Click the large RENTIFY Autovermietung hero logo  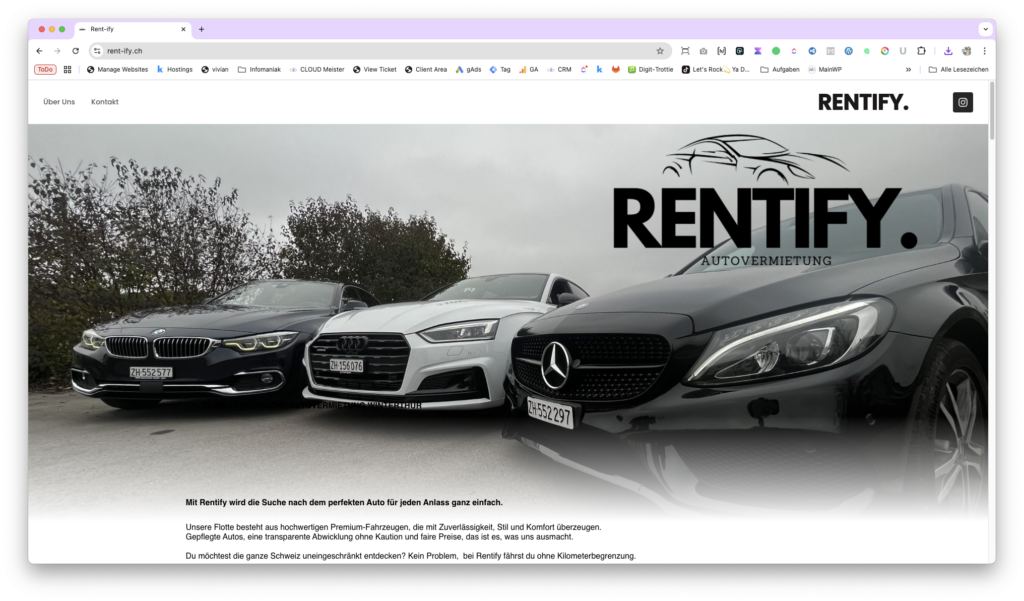tap(764, 201)
